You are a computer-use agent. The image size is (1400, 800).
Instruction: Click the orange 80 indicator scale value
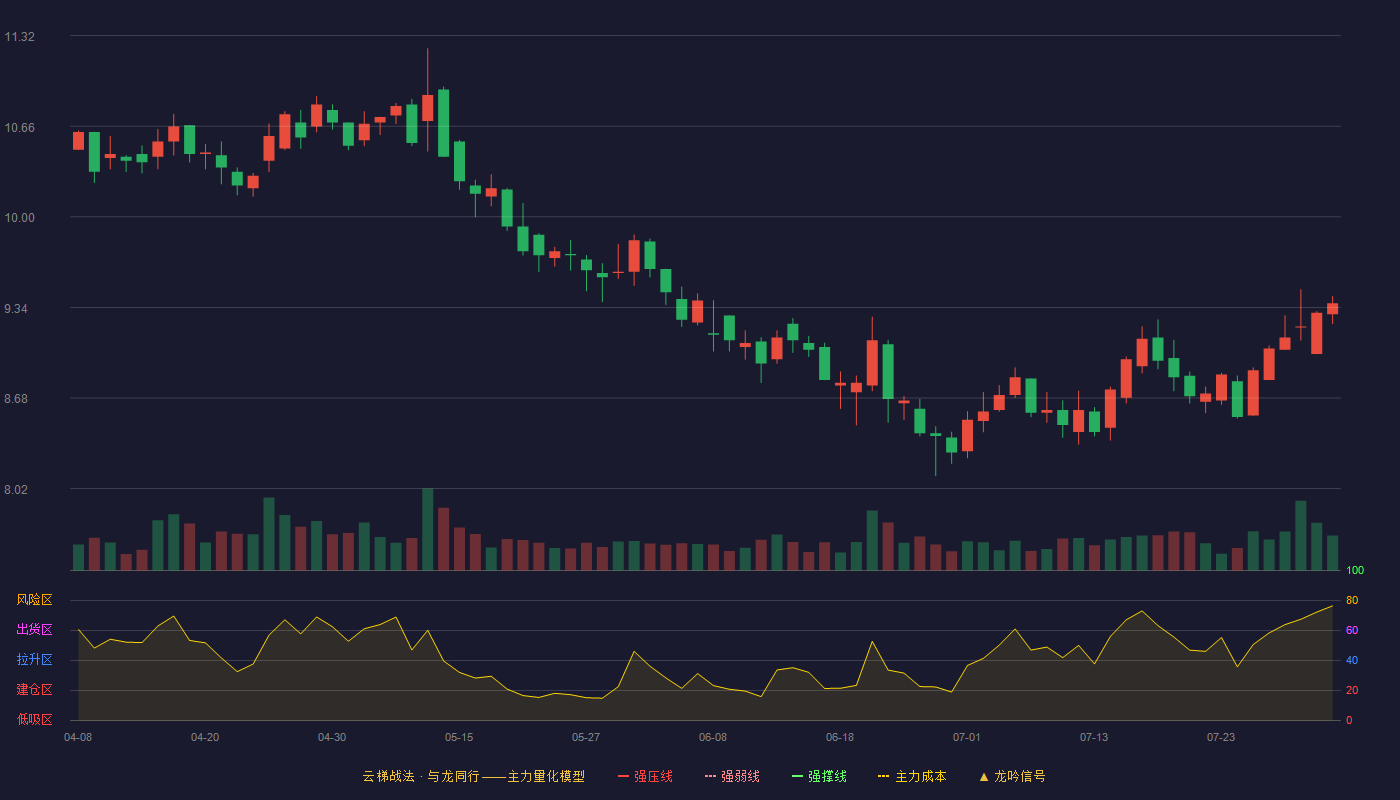tap(1352, 600)
